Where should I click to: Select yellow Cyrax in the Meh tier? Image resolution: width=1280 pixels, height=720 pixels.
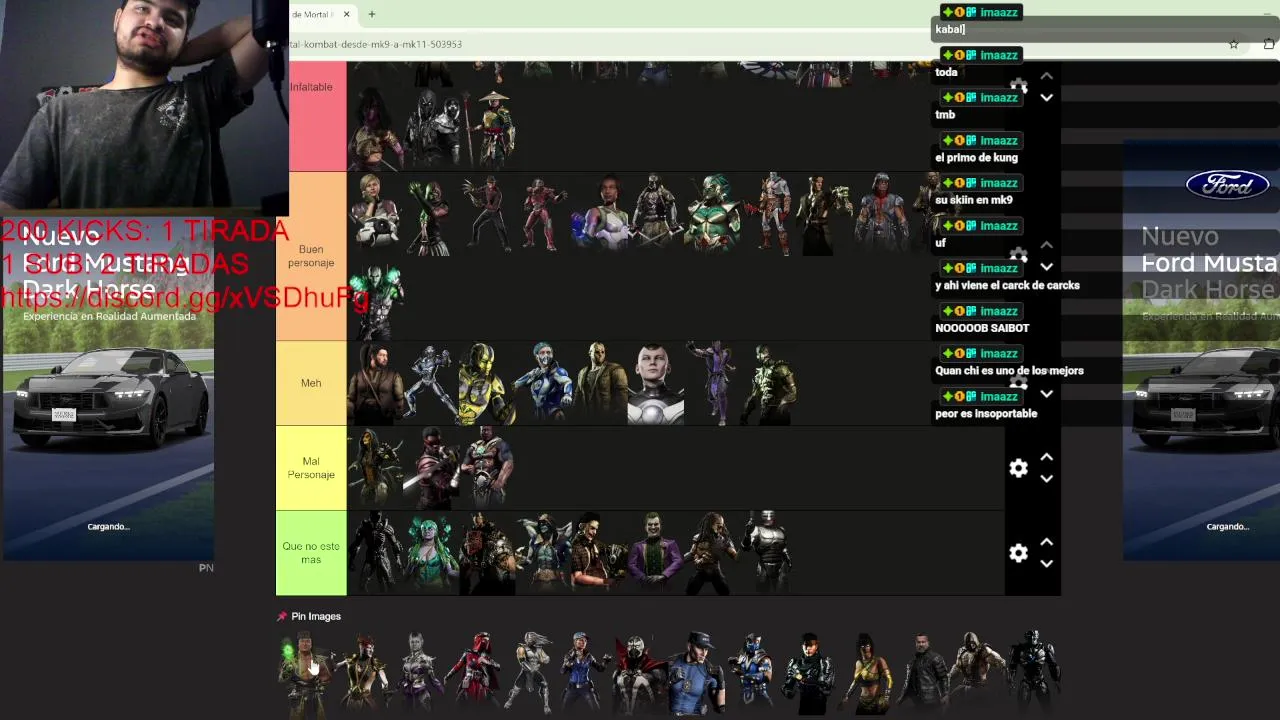(x=489, y=383)
